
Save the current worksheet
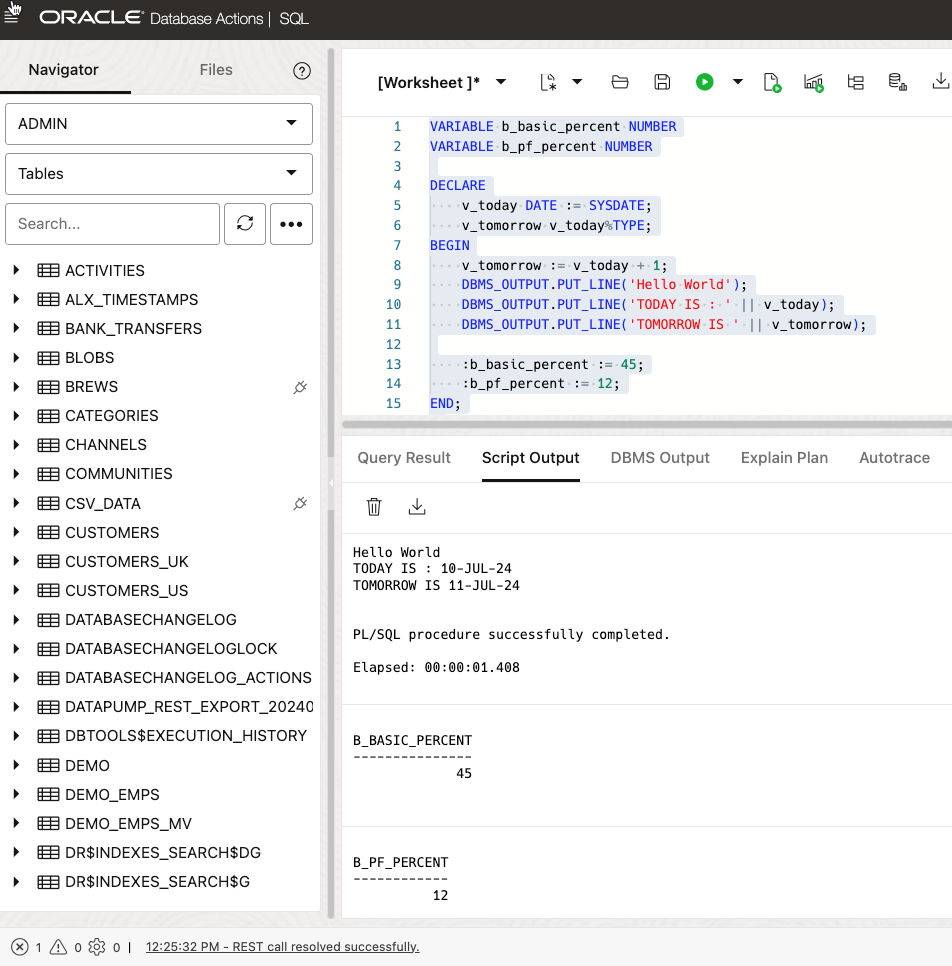[x=662, y=82]
